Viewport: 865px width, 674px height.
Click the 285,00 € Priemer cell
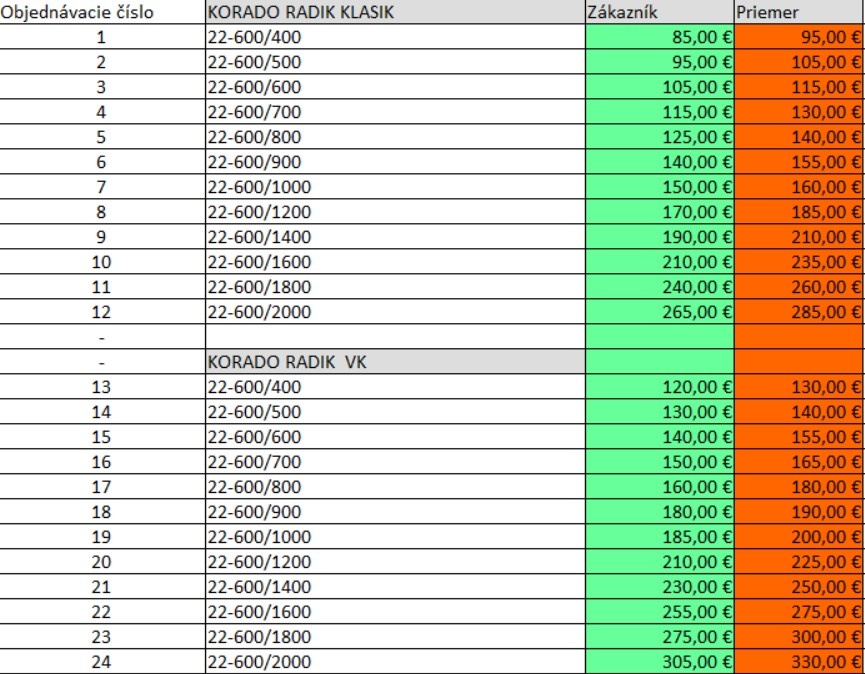(x=799, y=312)
